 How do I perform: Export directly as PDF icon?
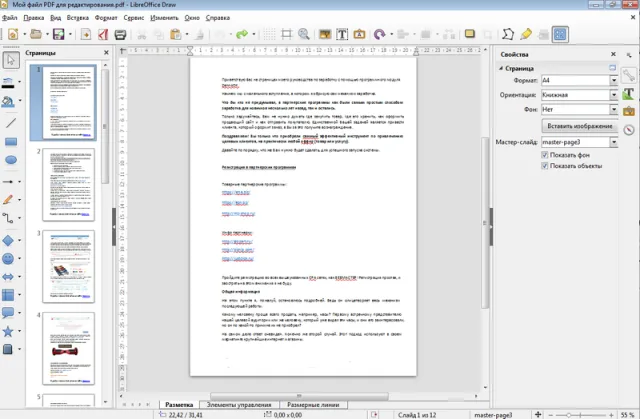(x=103, y=34)
